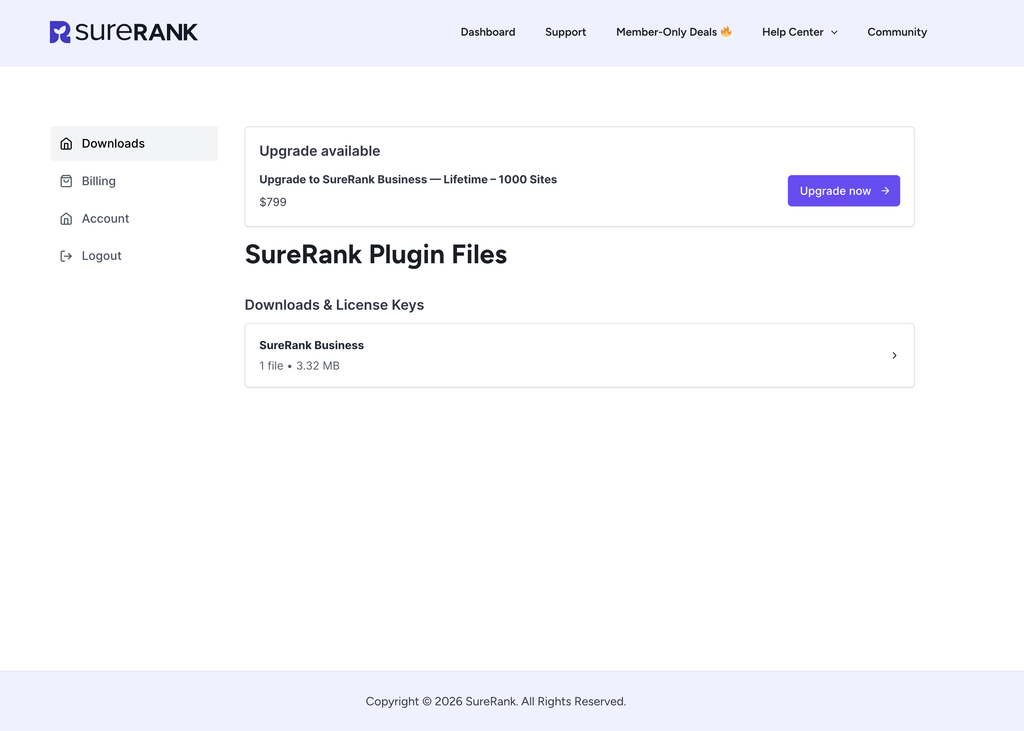The height and width of the screenshot is (731, 1024).
Task: Open Member-Only Deals in the top navigation
Action: point(674,32)
